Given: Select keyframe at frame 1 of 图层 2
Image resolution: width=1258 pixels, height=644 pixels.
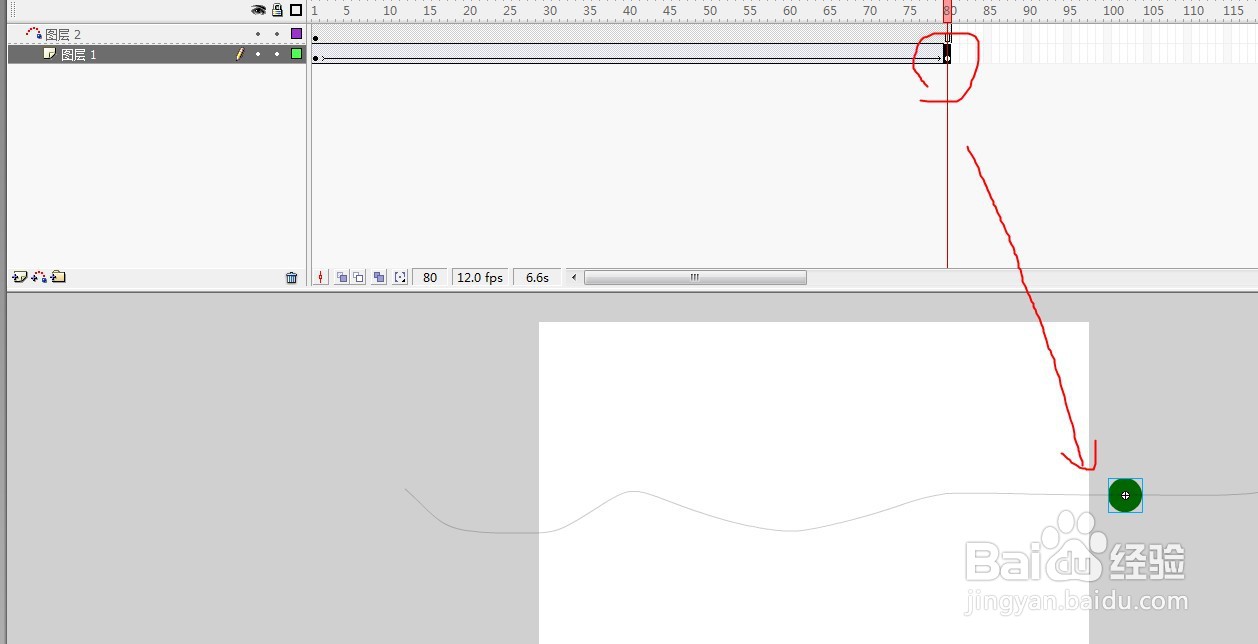Looking at the screenshot, I should pos(316,35).
